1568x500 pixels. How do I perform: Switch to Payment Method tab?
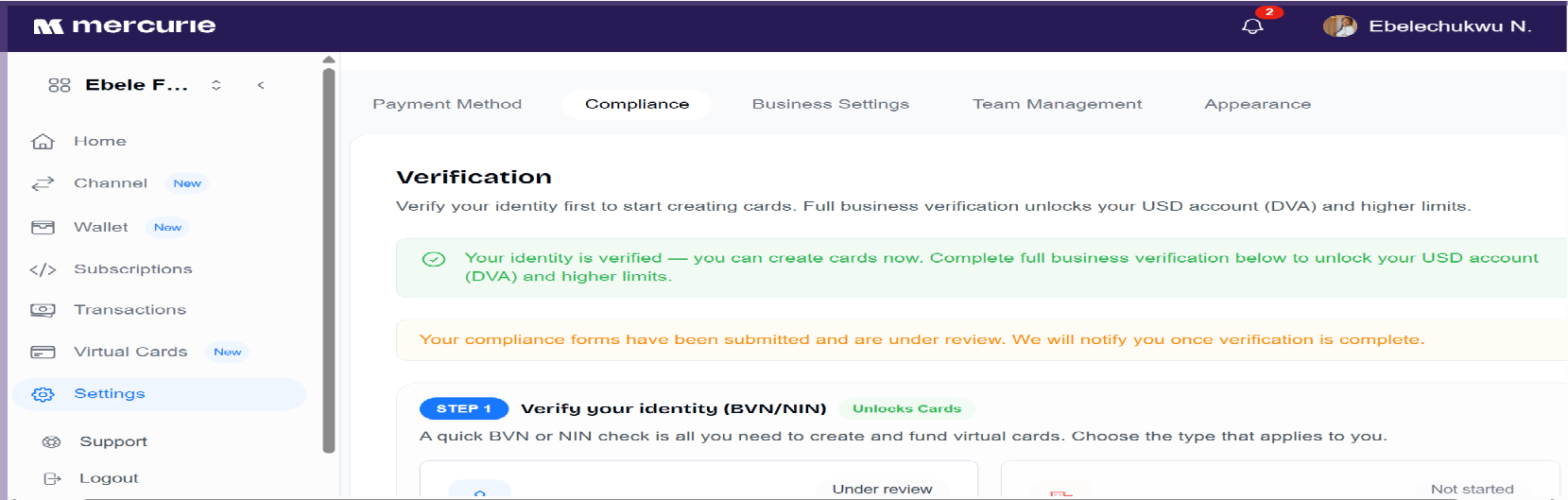click(x=447, y=104)
